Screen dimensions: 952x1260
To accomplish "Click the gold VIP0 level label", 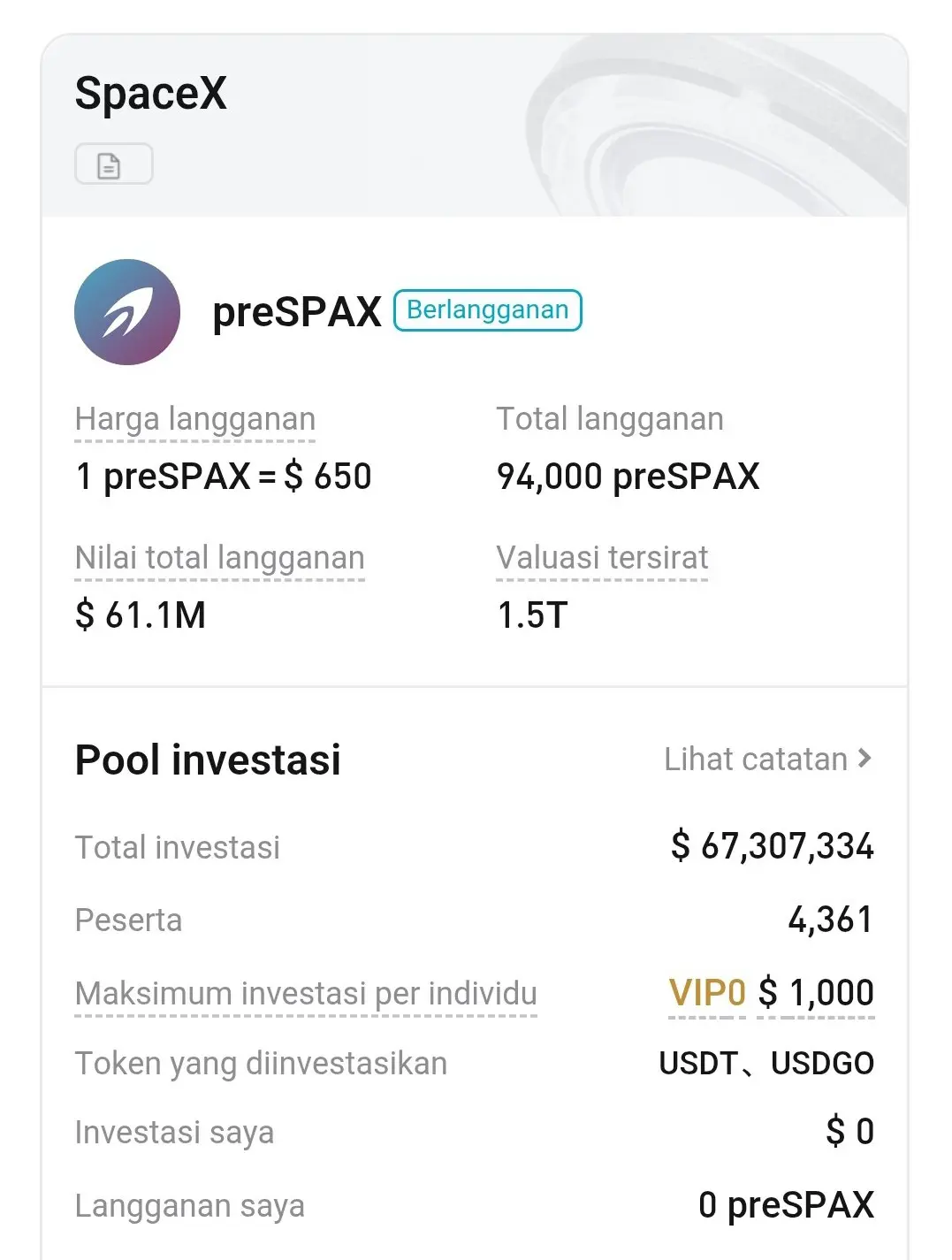I will [707, 993].
